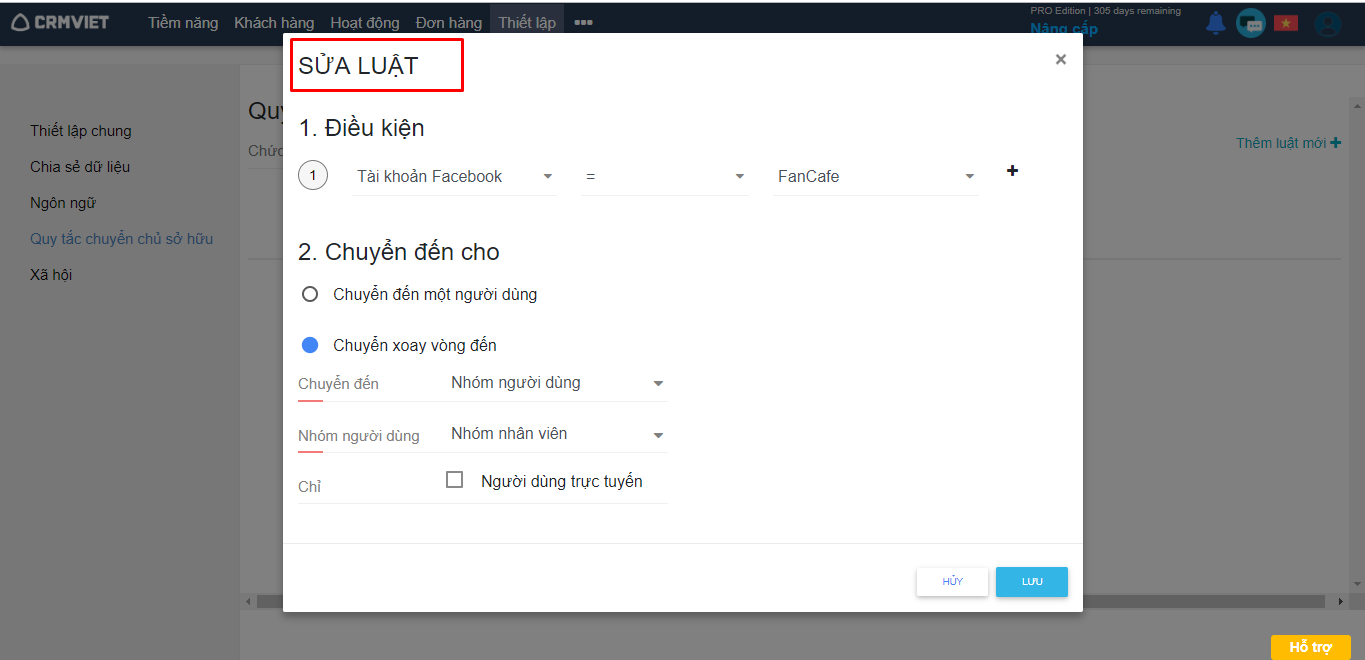This screenshot has height=660, width=1365.
Task: Open the Khách hàng menu
Action: click(274, 22)
